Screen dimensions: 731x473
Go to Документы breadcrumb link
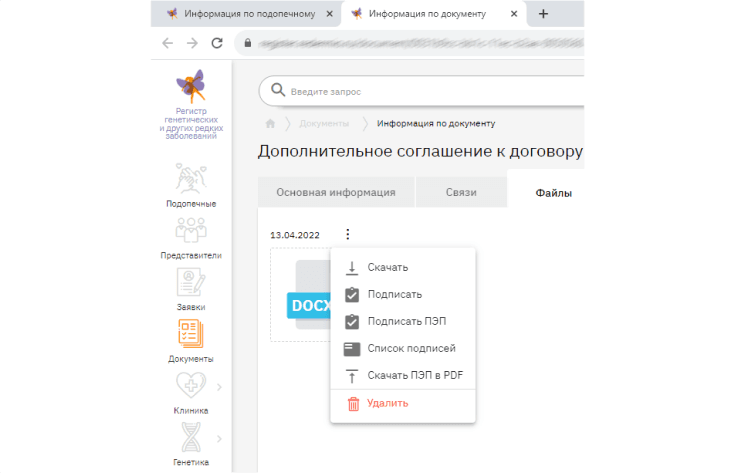pos(324,123)
